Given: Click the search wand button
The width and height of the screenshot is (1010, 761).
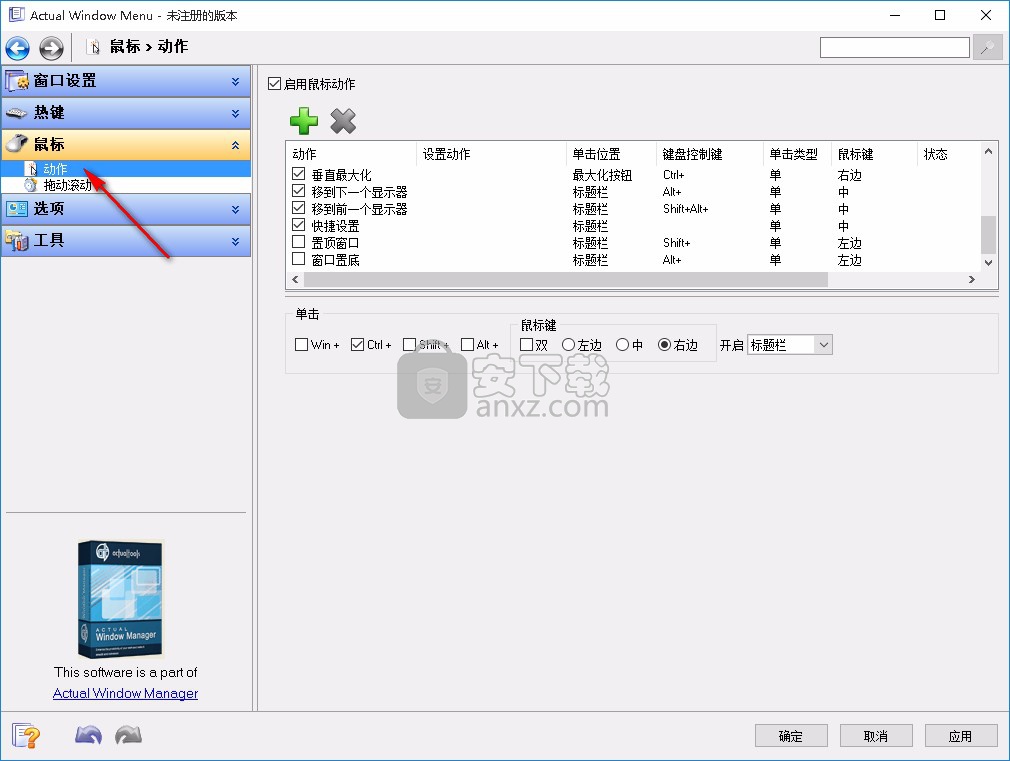Looking at the screenshot, I should click(x=987, y=48).
